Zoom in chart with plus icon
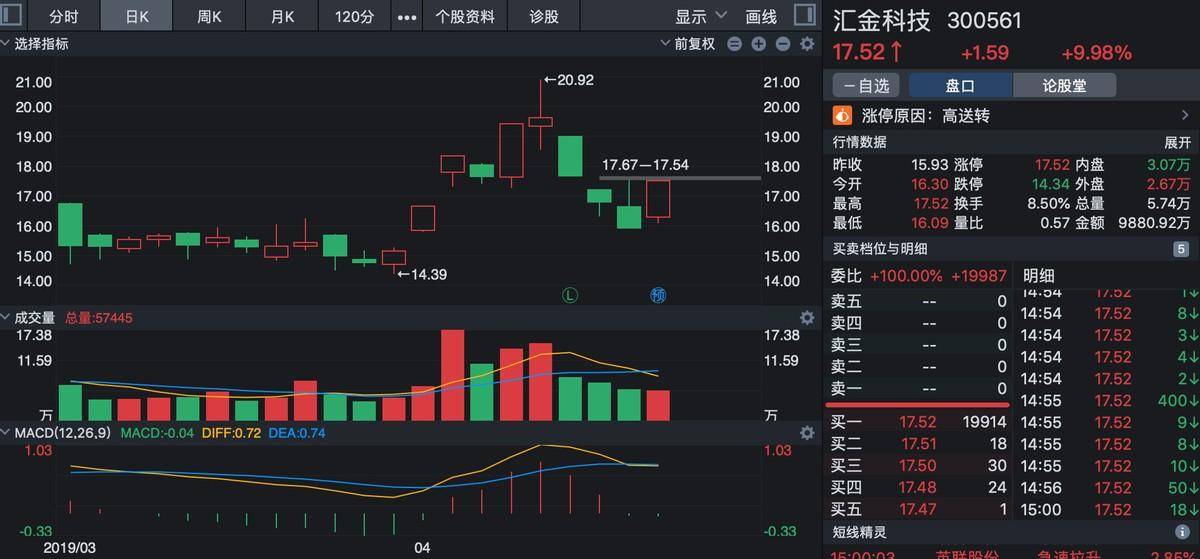 tap(759, 44)
